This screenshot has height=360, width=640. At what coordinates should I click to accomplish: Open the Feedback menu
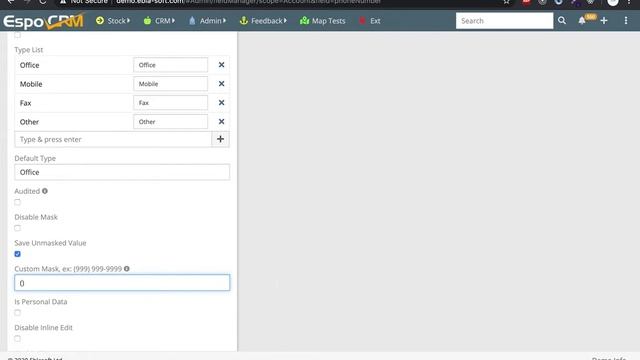pyautogui.click(x=263, y=21)
